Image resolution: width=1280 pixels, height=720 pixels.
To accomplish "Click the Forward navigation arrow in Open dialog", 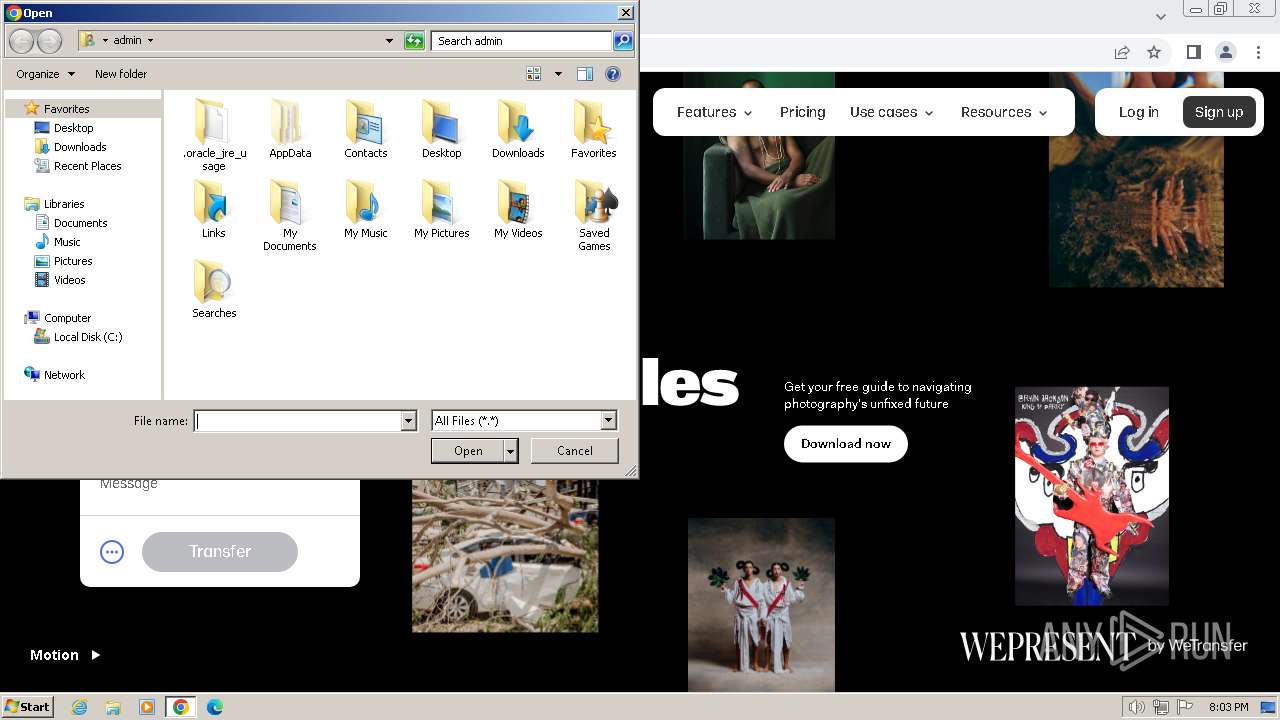I will (x=49, y=41).
